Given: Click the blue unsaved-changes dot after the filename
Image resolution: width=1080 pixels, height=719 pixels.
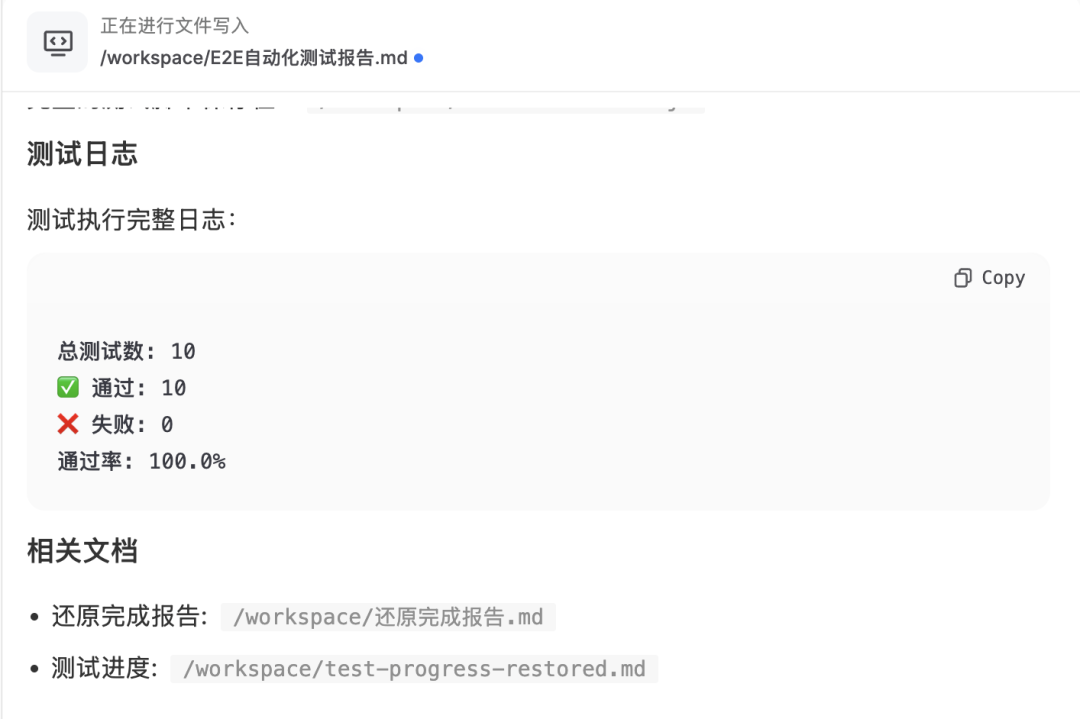Looking at the screenshot, I should click(417, 58).
